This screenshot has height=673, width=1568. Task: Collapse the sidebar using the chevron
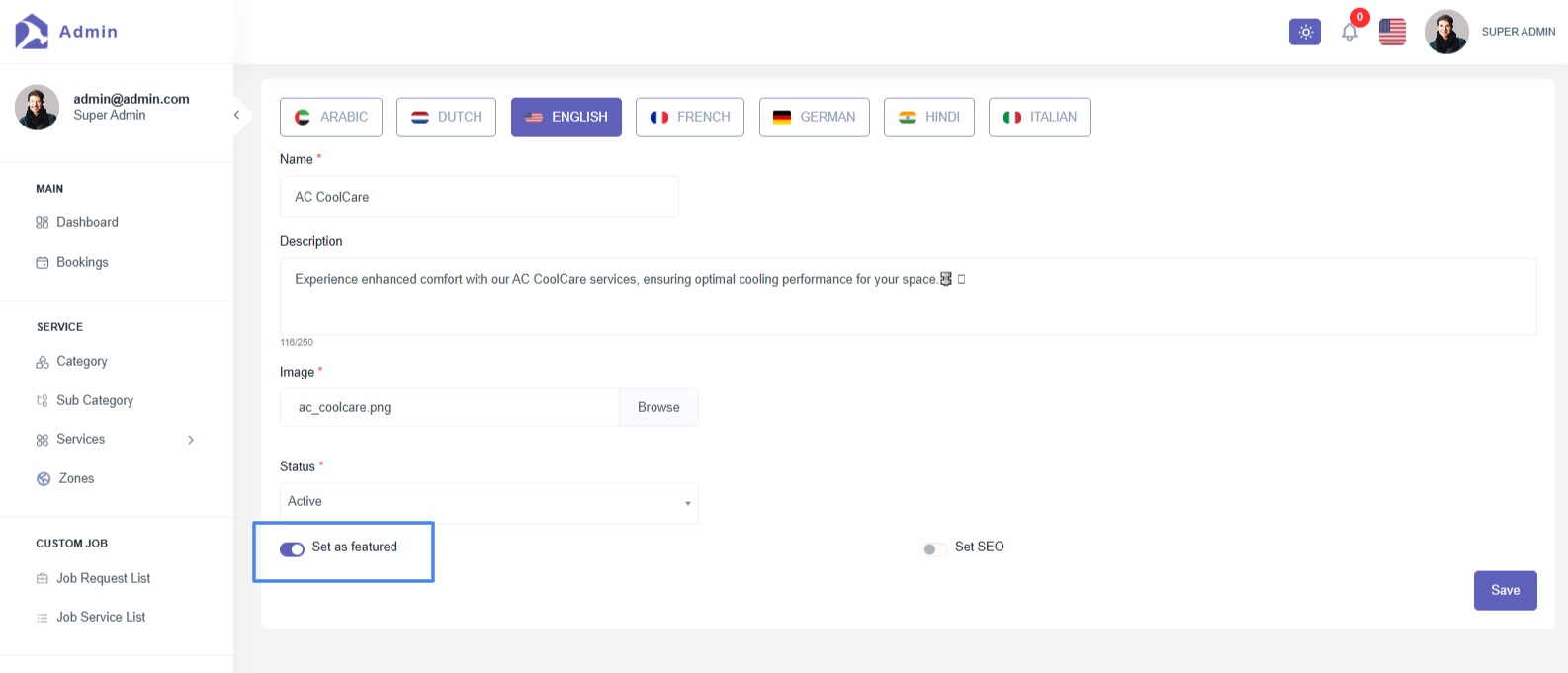click(236, 116)
